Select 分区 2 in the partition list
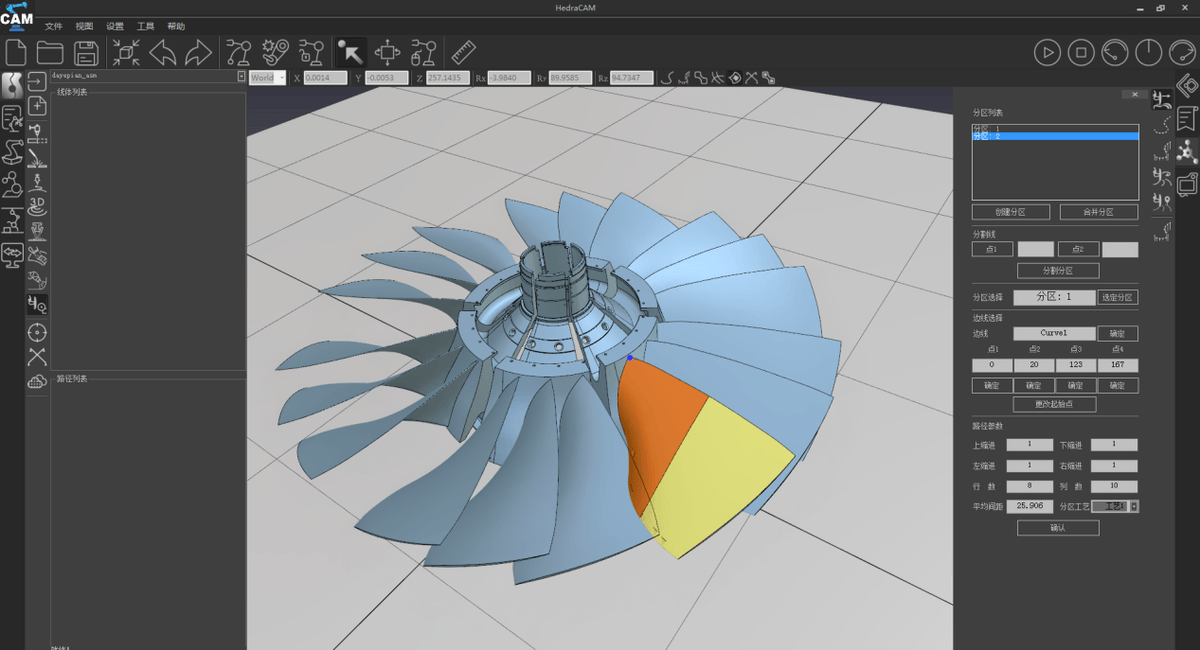Image resolution: width=1200 pixels, height=650 pixels. click(1055, 136)
